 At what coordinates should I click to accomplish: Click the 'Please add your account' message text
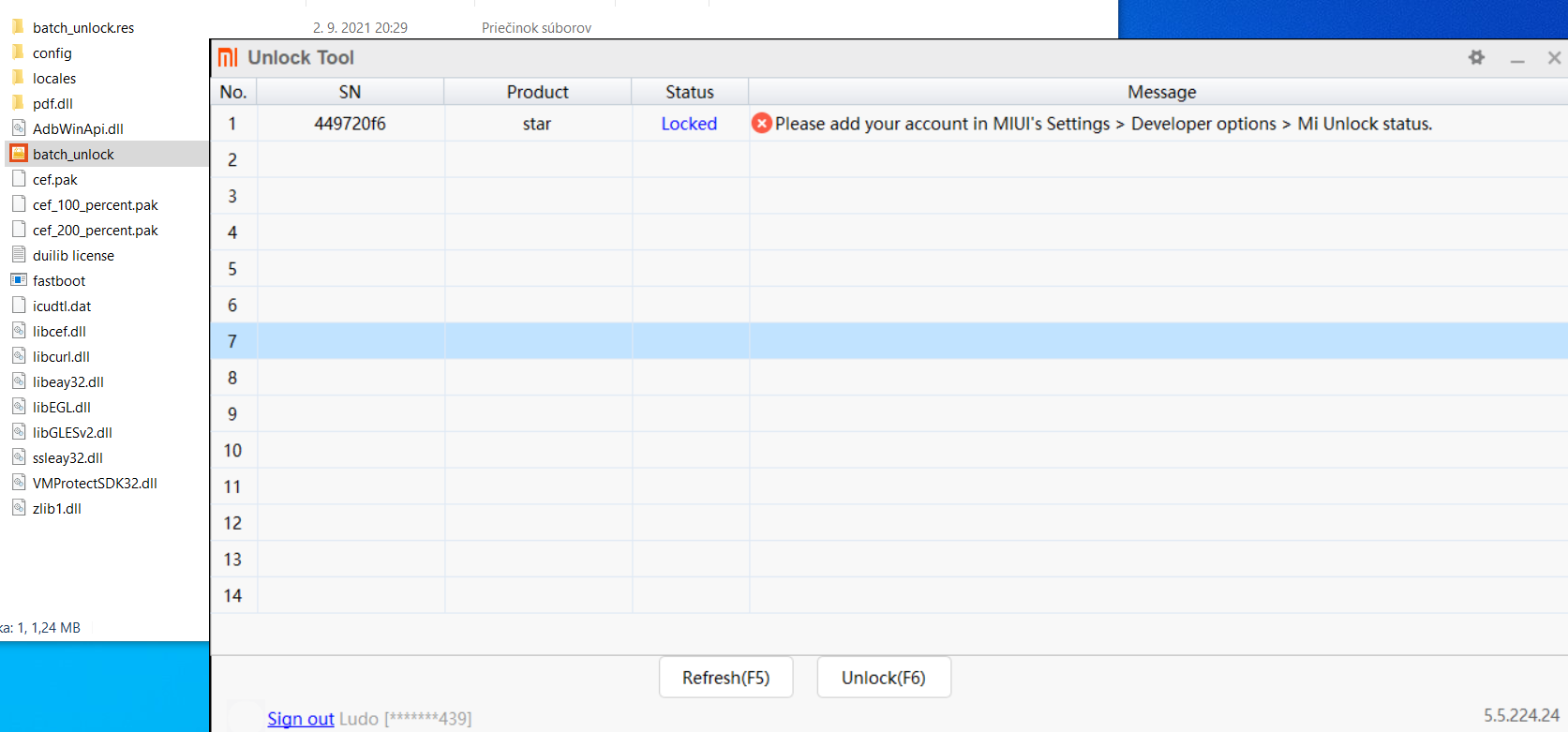click(1104, 124)
